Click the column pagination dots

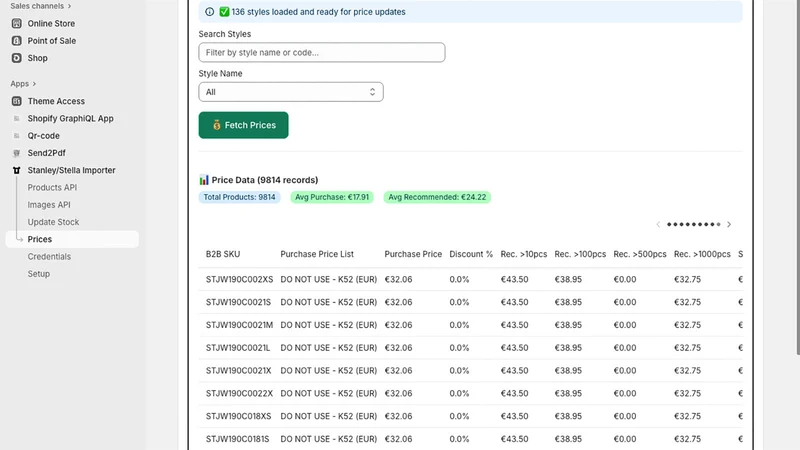click(x=693, y=224)
